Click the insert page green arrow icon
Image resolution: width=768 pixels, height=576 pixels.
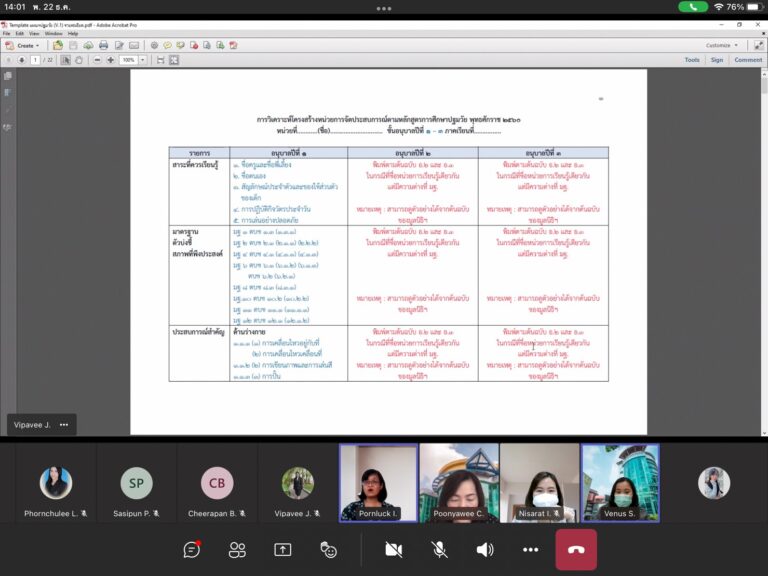(x=220, y=46)
